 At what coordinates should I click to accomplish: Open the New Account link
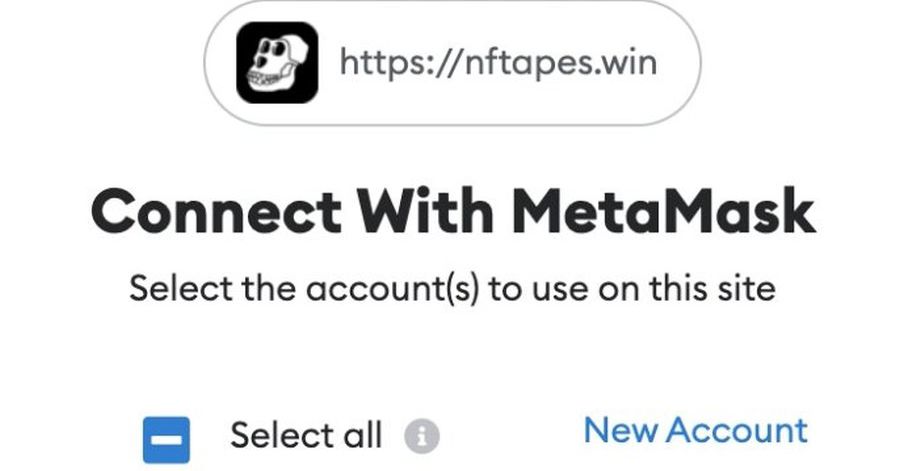click(695, 431)
